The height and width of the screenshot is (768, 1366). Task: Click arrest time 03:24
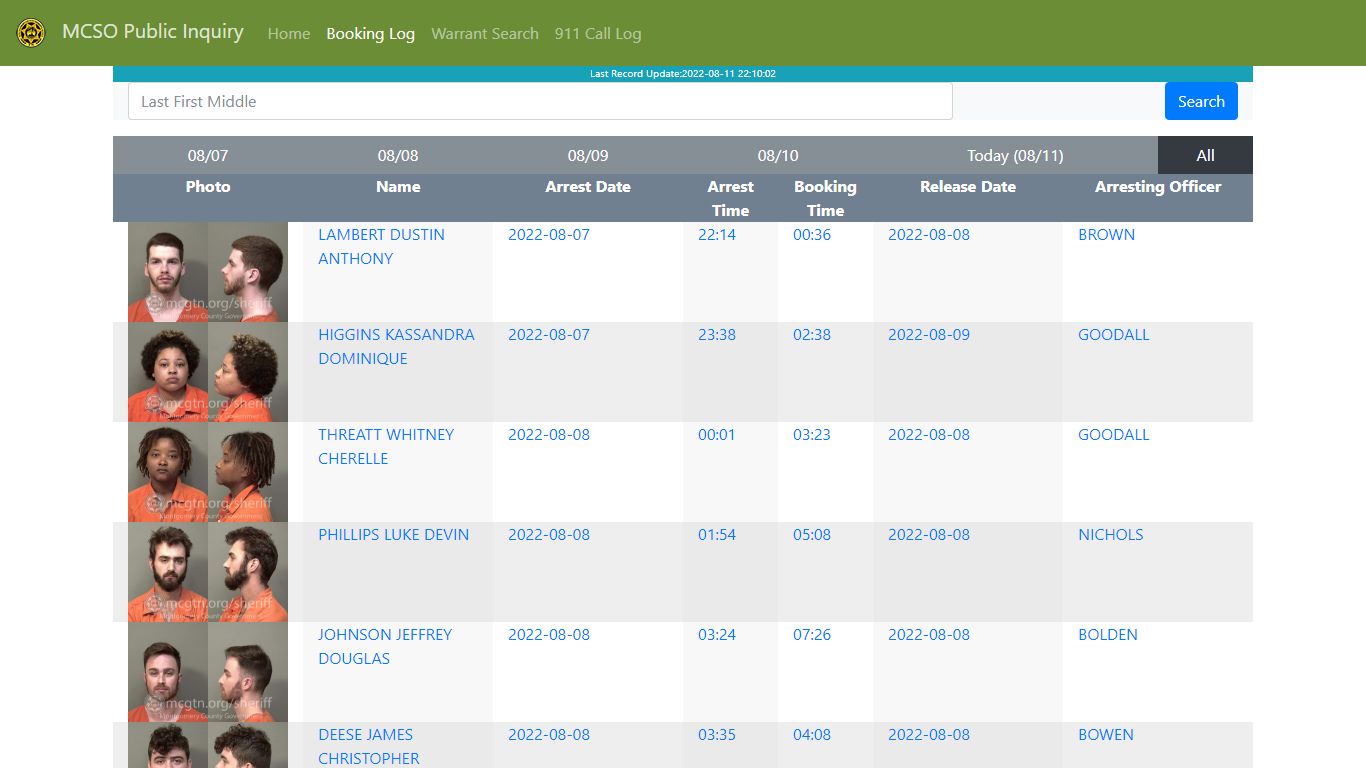717,634
